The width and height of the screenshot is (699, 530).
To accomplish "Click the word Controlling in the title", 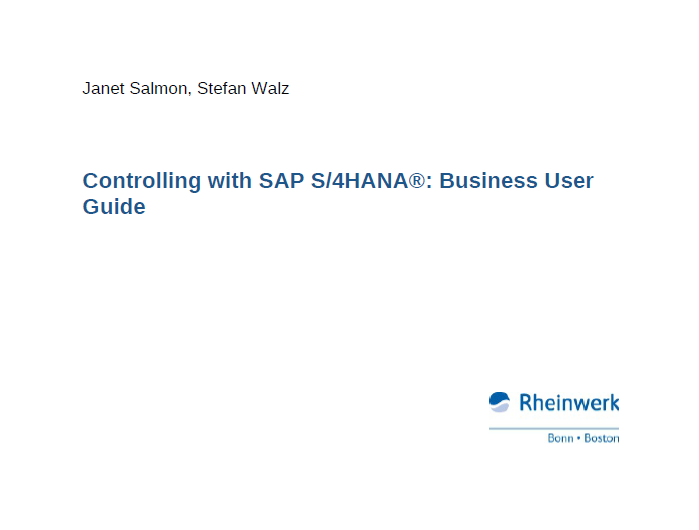I will pos(142,182).
